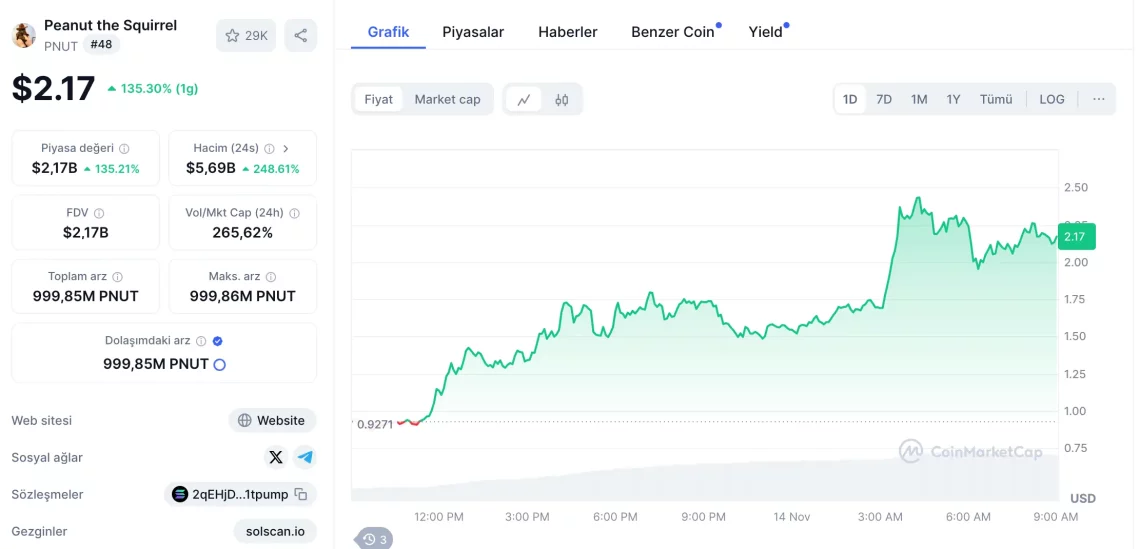
Task: Add PNUT to watchlist with star button
Action: [246, 36]
